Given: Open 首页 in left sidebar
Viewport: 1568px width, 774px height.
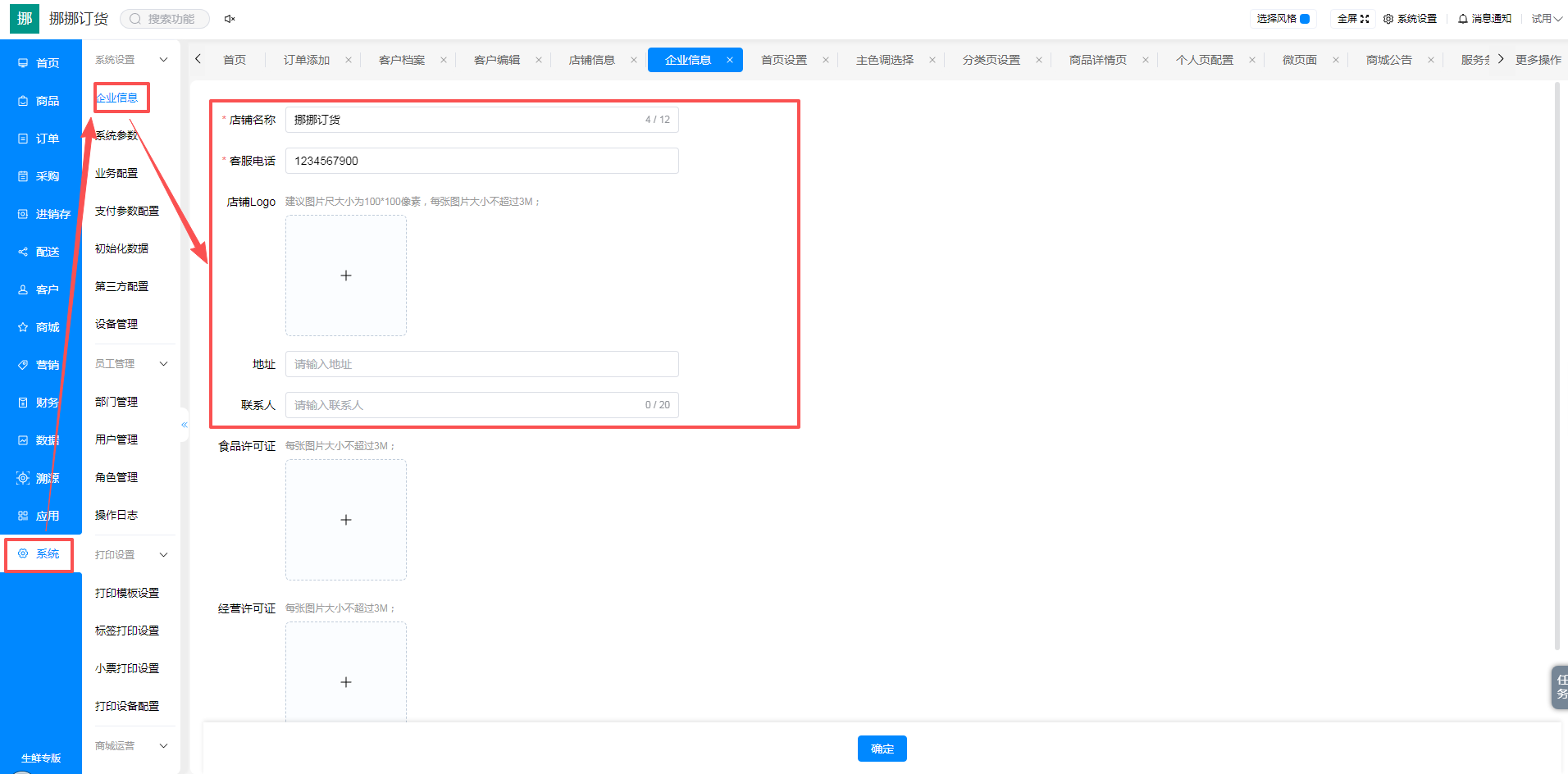Looking at the screenshot, I should point(39,63).
